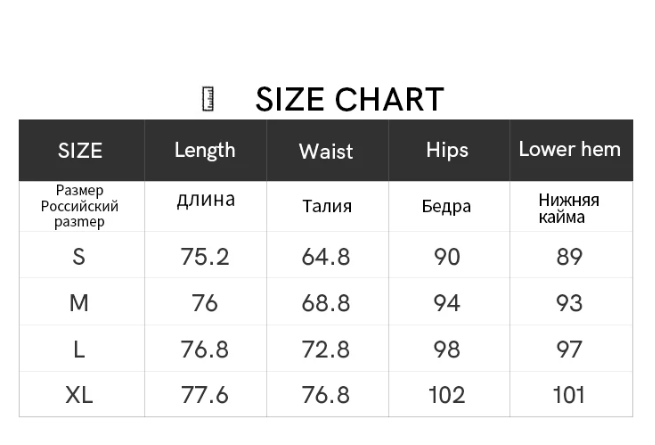The height and width of the screenshot is (445, 655).
Task: Click the длина translation cell
Action: click(x=205, y=200)
